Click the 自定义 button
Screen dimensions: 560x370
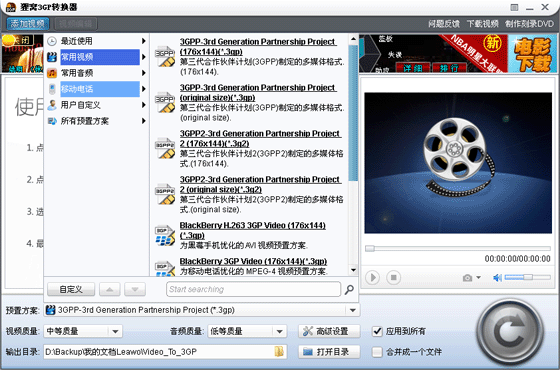click(71, 289)
